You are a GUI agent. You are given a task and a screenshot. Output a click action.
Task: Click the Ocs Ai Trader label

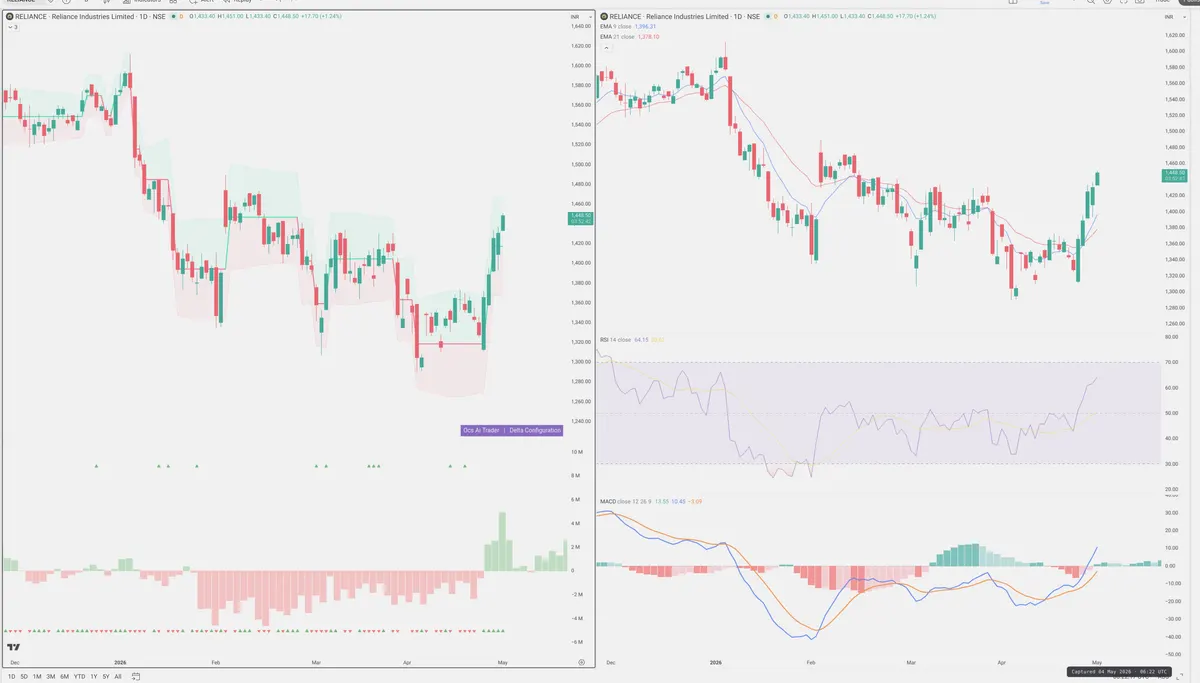(x=481, y=430)
